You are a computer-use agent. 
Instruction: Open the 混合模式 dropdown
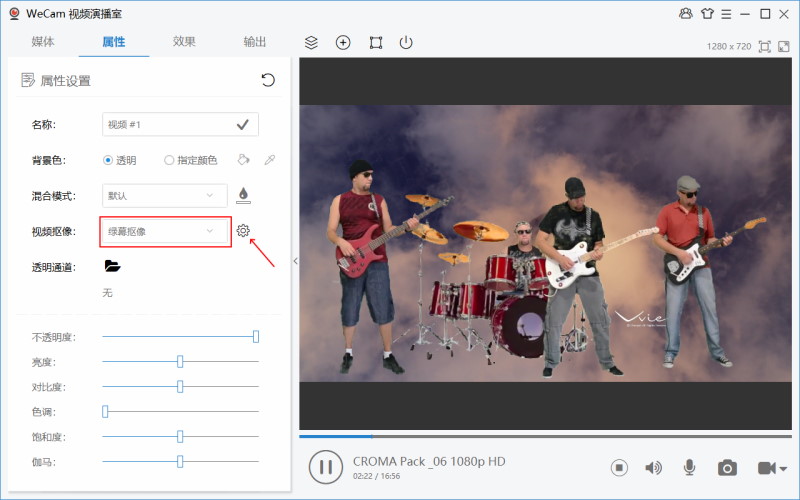tap(165, 195)
